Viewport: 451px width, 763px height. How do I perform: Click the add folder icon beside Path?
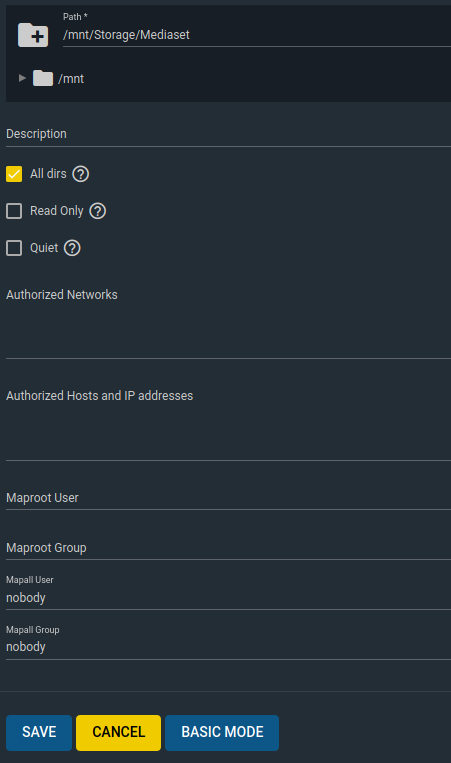click(33, 35)
